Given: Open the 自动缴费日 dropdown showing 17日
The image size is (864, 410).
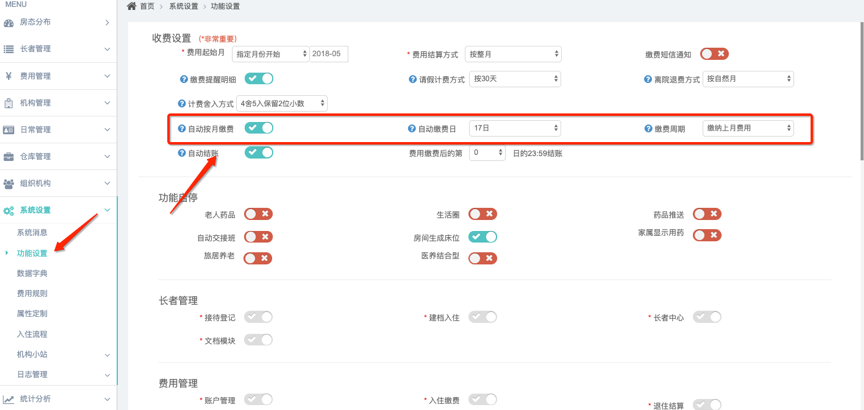Looking at the screenshot, I should (x=514, y=128).
